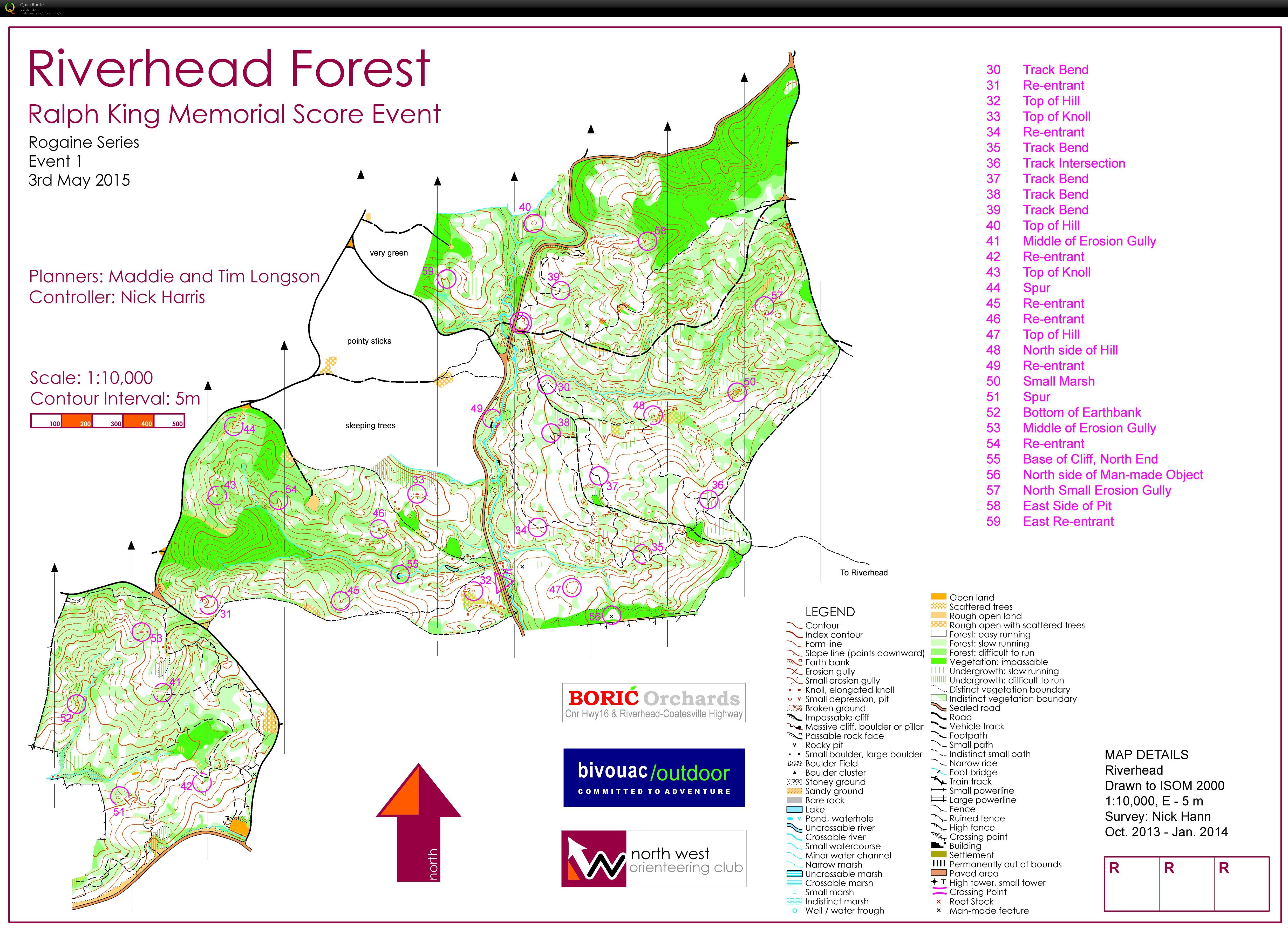This screenshot has height=928, width=1288.
Task: Click the 'very green' map label
Action: 389,253
